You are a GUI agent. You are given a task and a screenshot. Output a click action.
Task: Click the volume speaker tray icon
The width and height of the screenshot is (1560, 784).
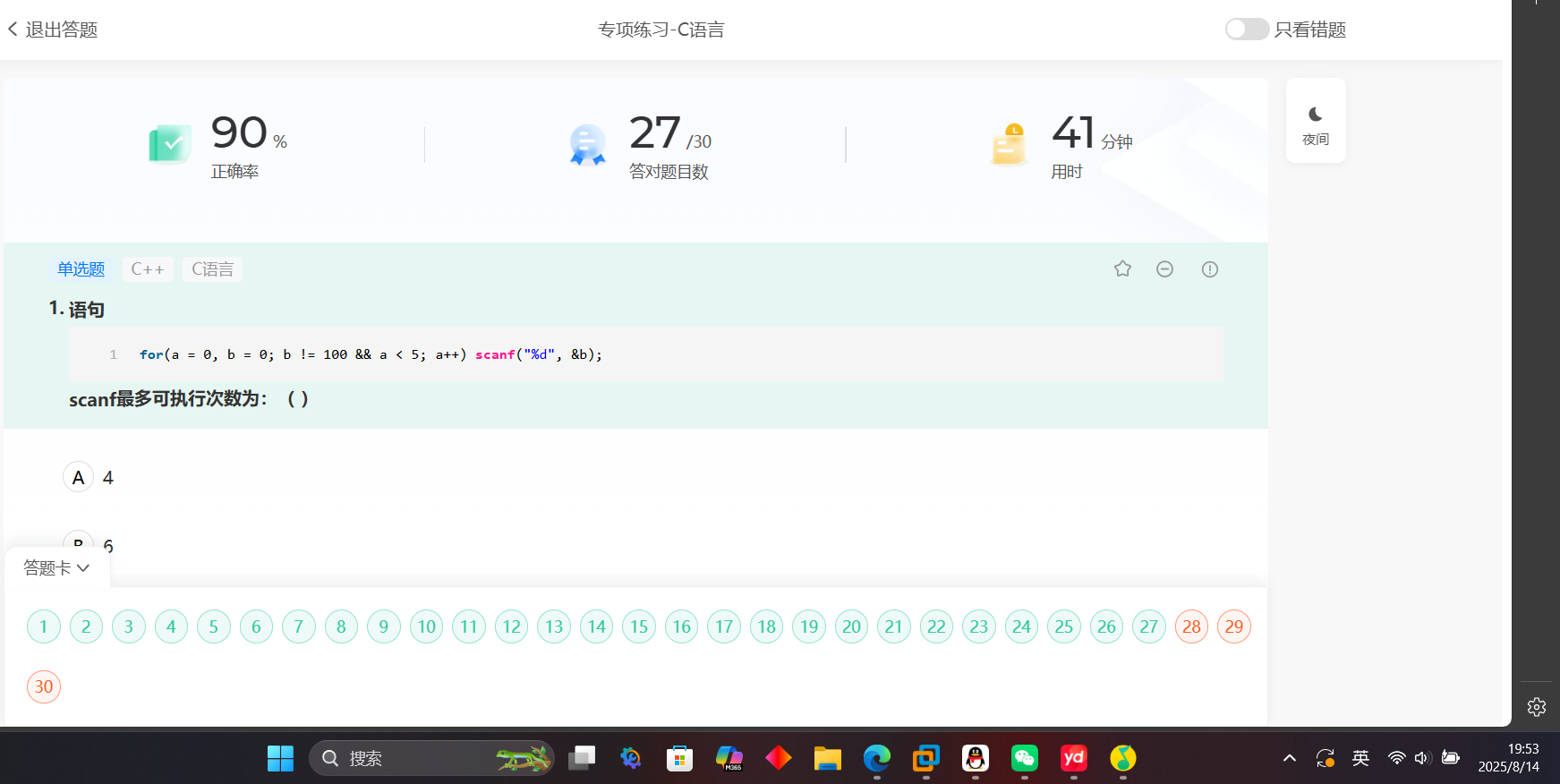(x=1422, y=758)
